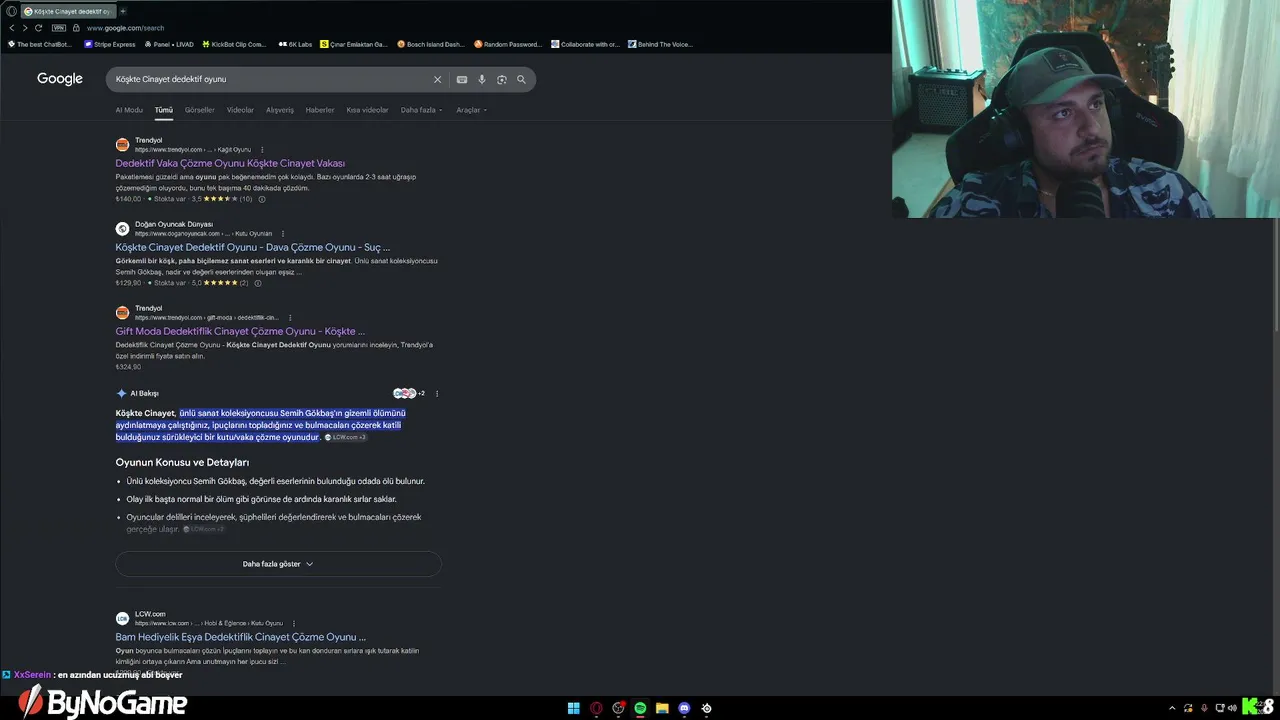Select the Tümü results tab

[x=164, y=110]
